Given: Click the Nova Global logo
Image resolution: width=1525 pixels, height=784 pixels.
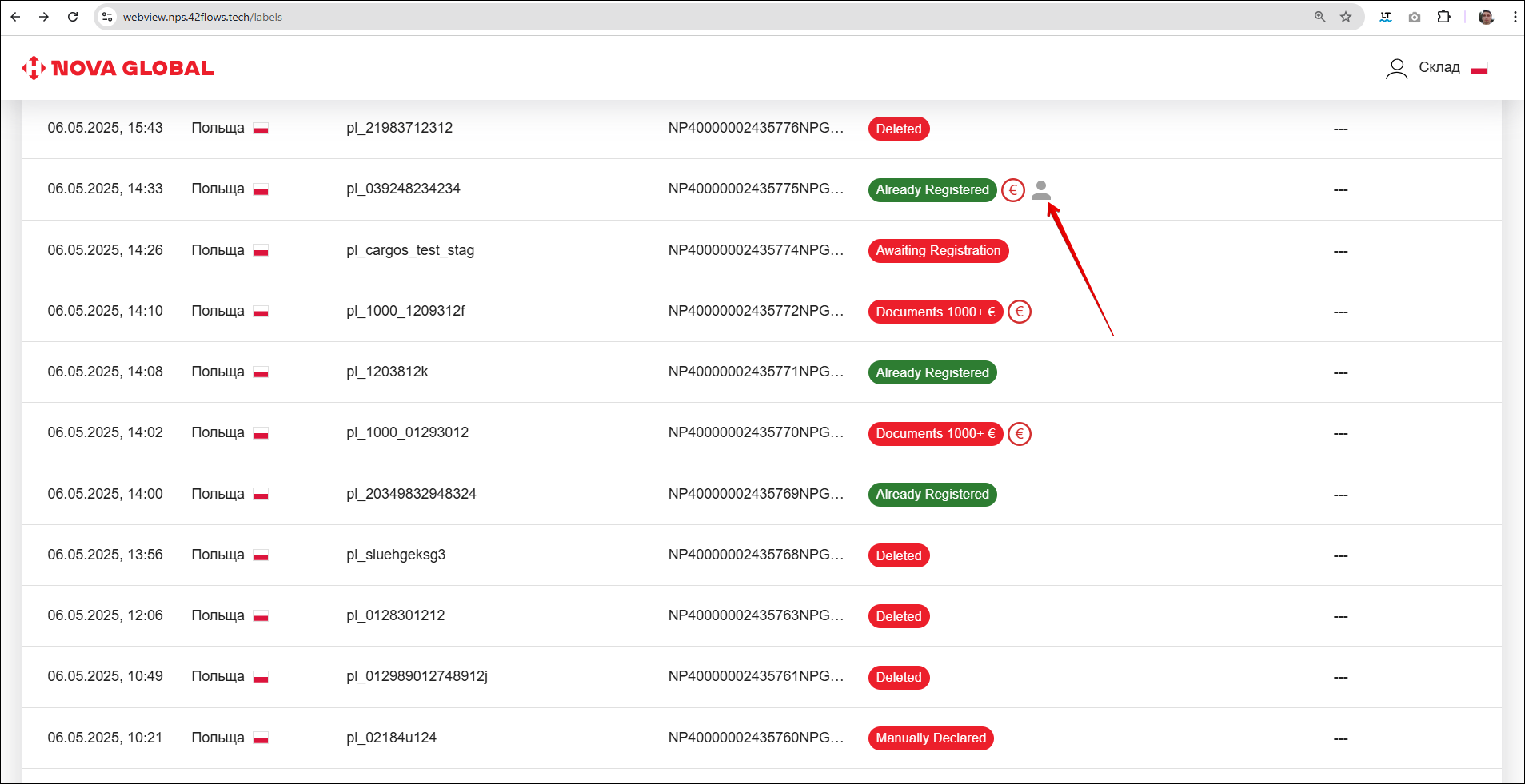Looking at the screenshot, I should point(118,68).
